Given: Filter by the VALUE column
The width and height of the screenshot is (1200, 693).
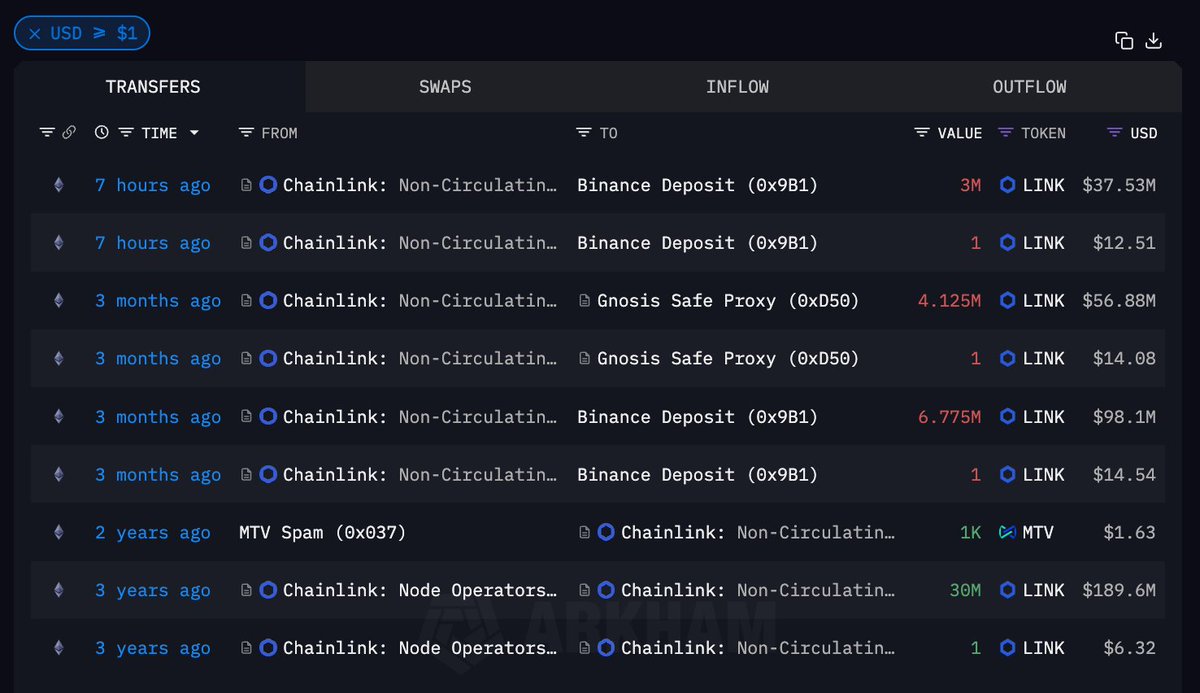Looking at the screenshot, I should 922,133.
